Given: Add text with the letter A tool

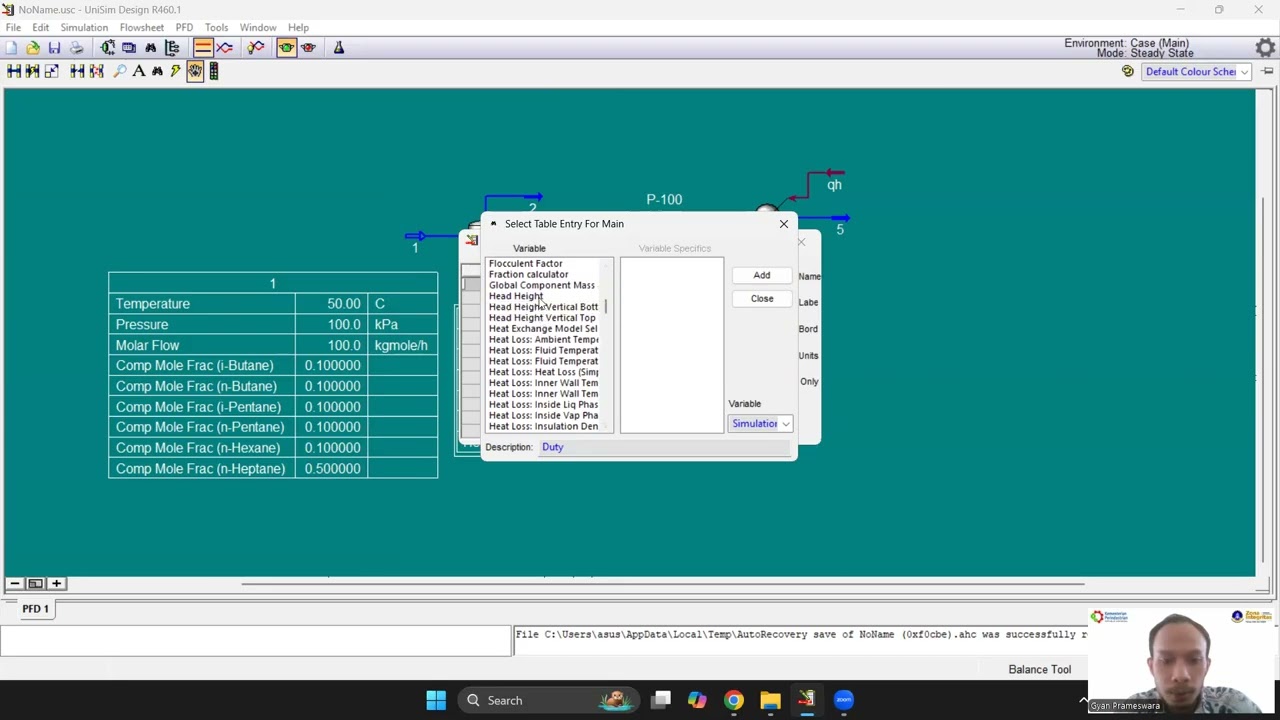Looking at the screenshot, I should [139, 71].
